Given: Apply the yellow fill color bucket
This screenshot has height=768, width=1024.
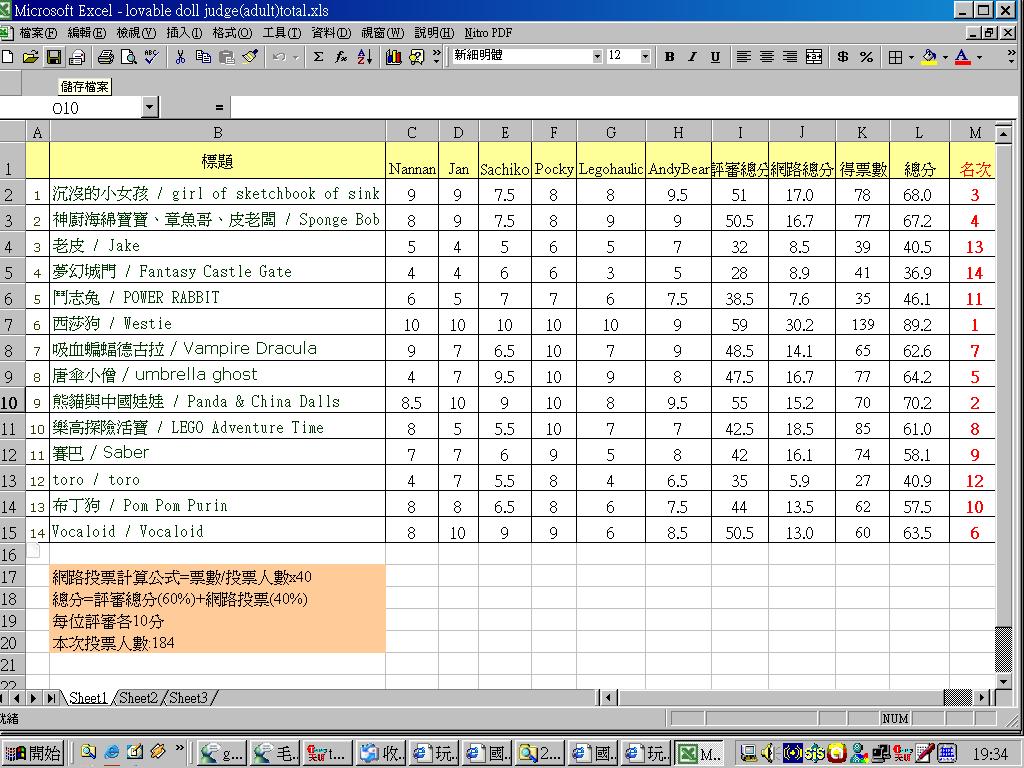Looking at the screenshot, I should click(x=929, y=57).
